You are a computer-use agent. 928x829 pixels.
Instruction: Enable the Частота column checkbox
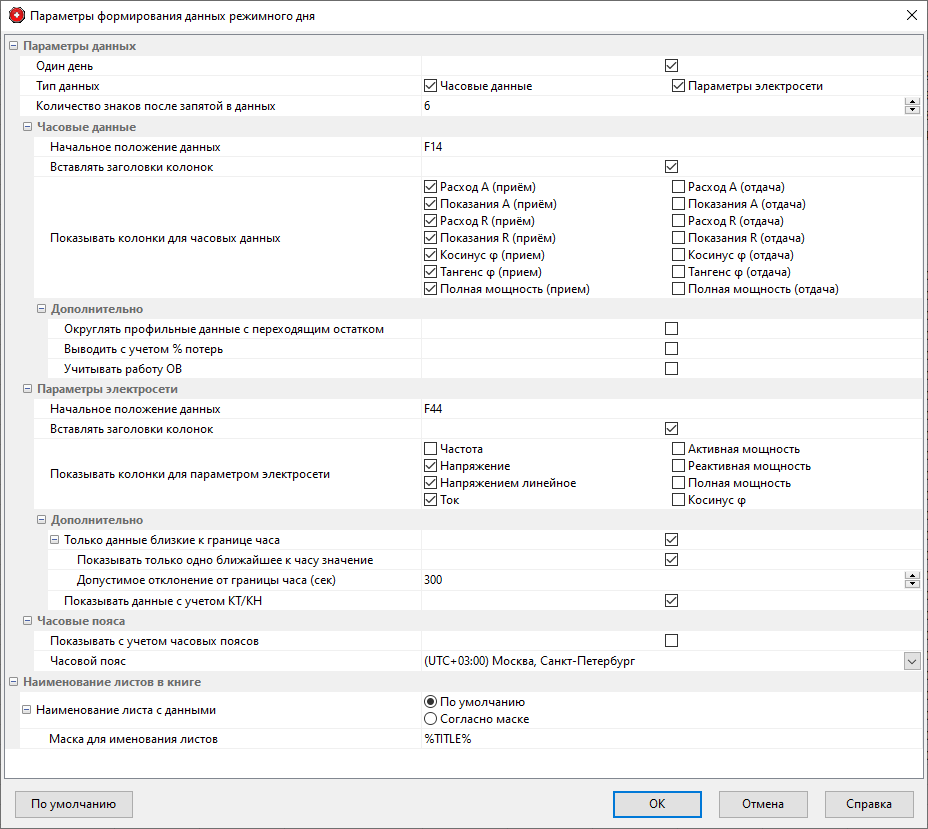click(431, 449)
